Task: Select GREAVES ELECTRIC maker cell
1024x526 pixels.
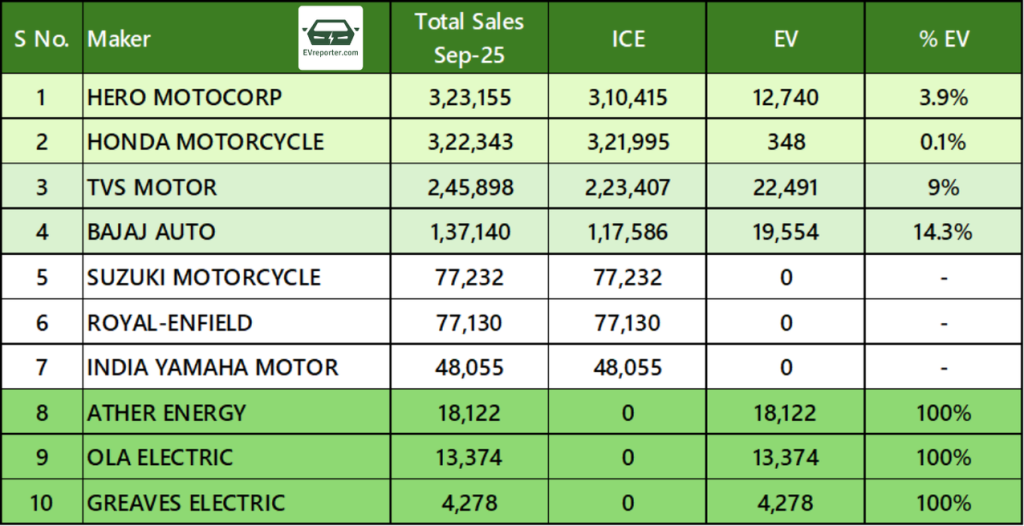Action: pos(186,502)
